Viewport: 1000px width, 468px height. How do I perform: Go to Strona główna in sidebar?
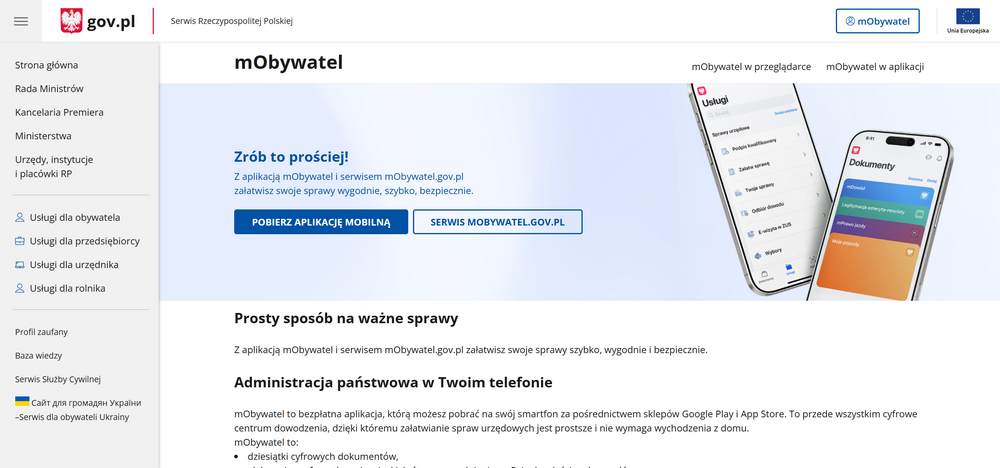(x=47, y=65)
